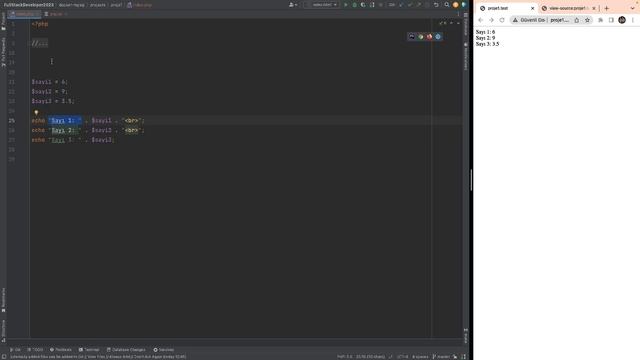Screen dimensions: 640x360
Task: Open the Structure tool window from the left stripe
Action: tap(3, 331)
